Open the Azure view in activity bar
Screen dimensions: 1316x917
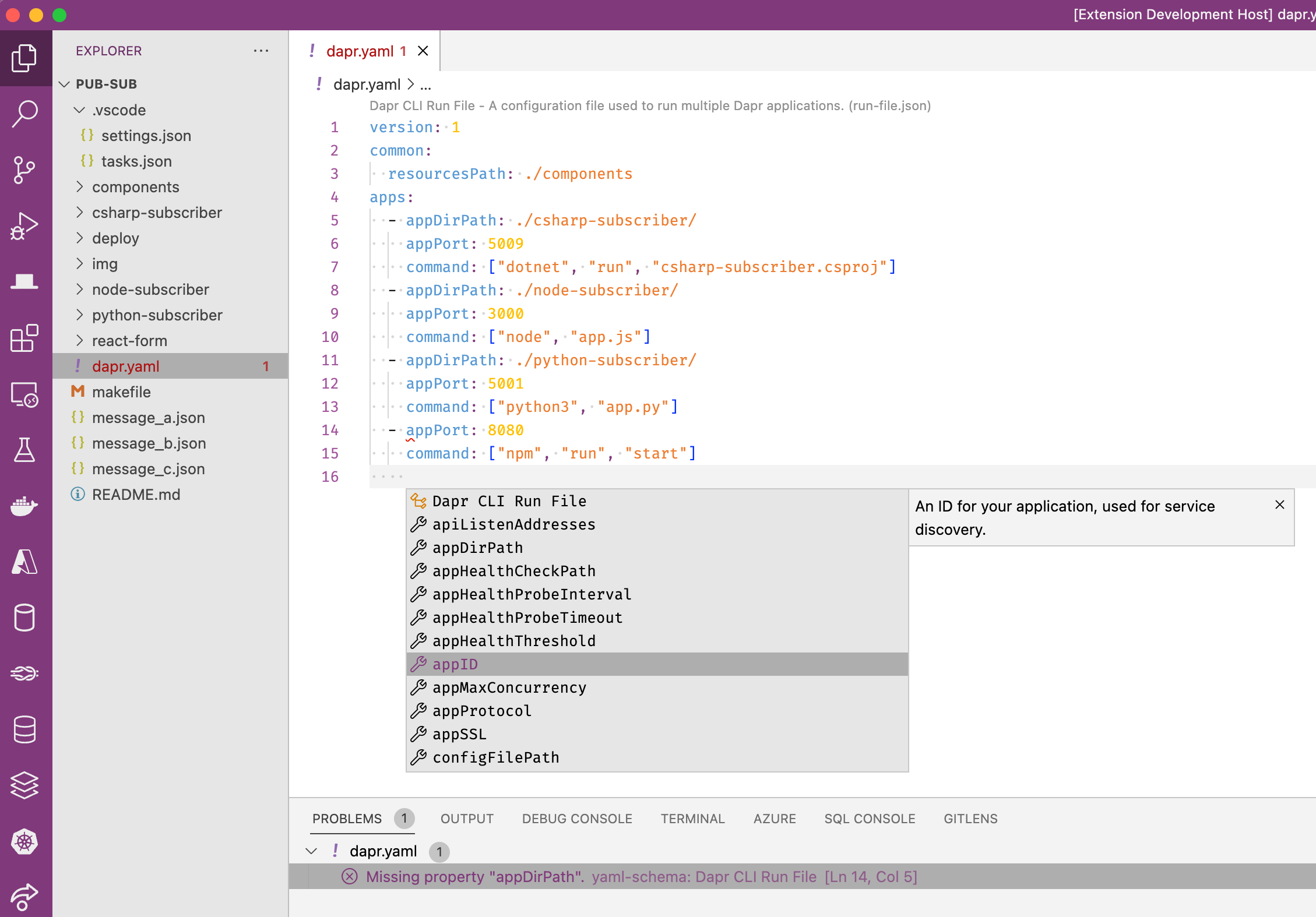click(x=25, y=562)
